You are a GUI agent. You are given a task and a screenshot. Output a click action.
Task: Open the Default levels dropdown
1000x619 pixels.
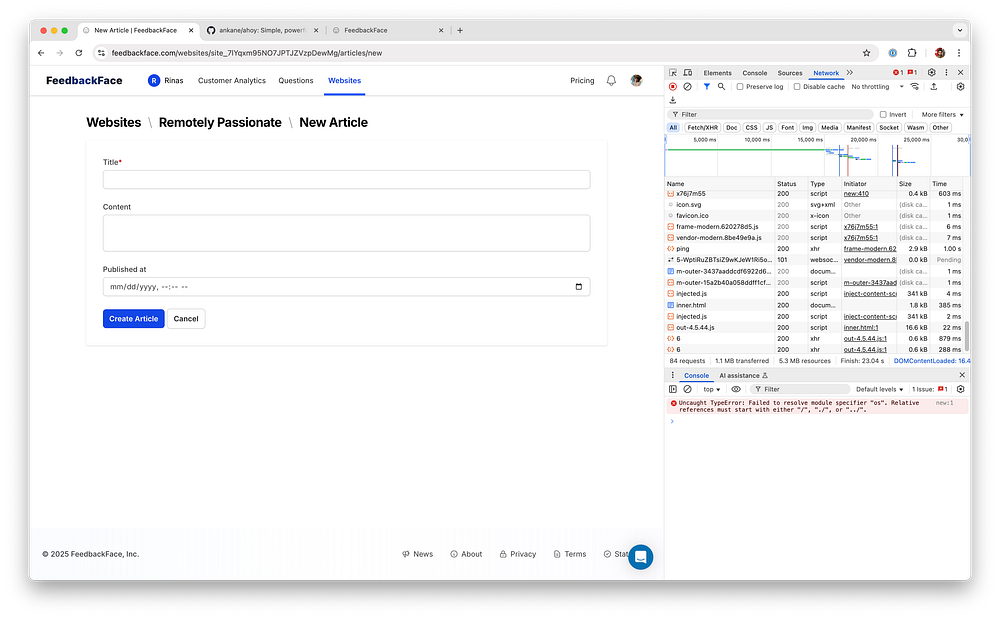[879, 389]
